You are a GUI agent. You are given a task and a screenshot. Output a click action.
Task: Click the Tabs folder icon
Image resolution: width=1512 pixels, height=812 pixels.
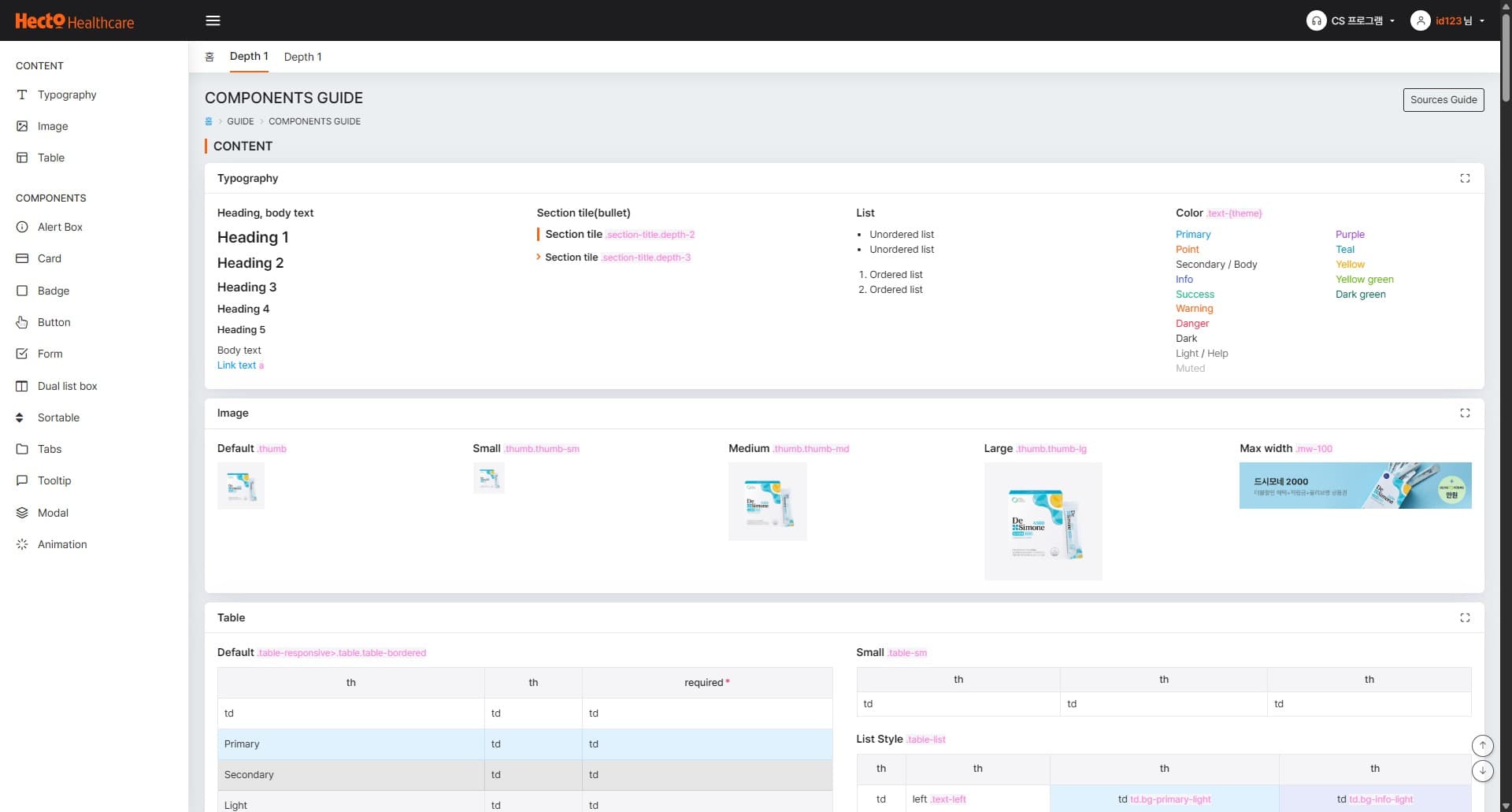22,449
